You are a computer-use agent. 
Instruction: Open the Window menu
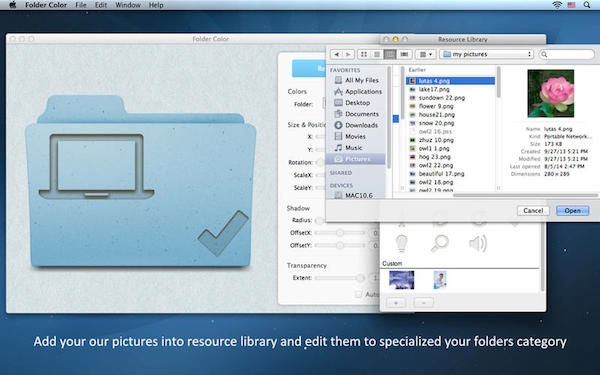[128, 5]
